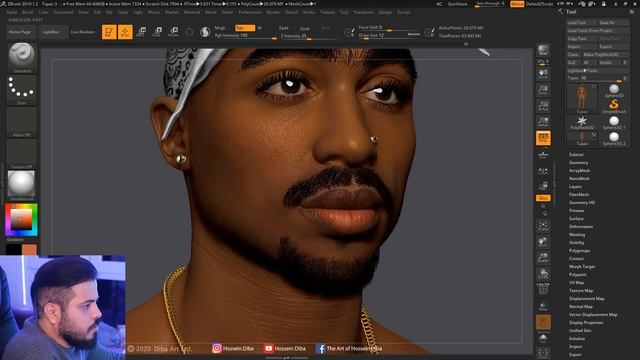Image resolution: width=640 pixels, height=360 pixels.
Task: Click the Rotate view icon on right shelf
Action: tap(543, 273)
